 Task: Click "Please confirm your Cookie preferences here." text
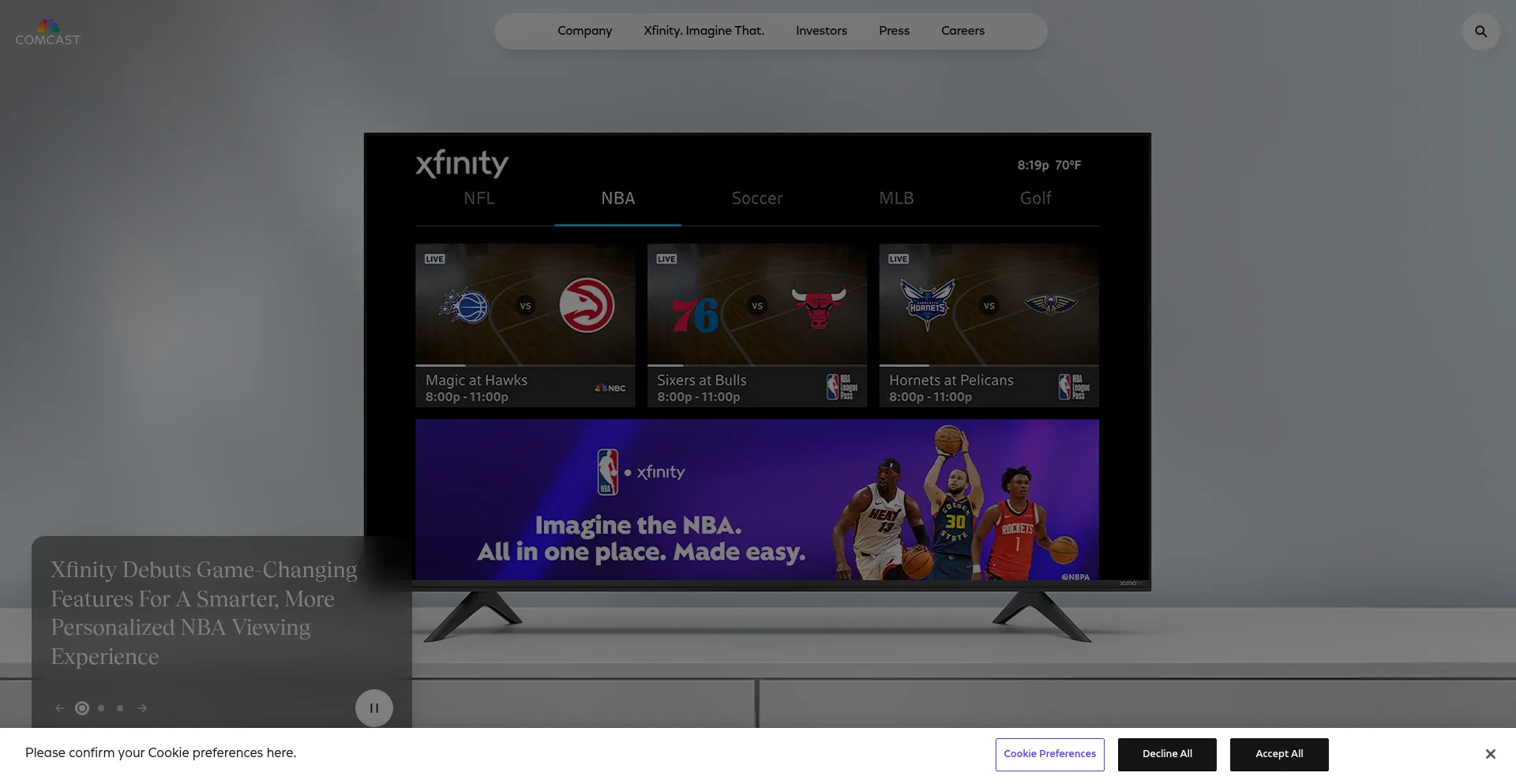(x=160, y=752)
